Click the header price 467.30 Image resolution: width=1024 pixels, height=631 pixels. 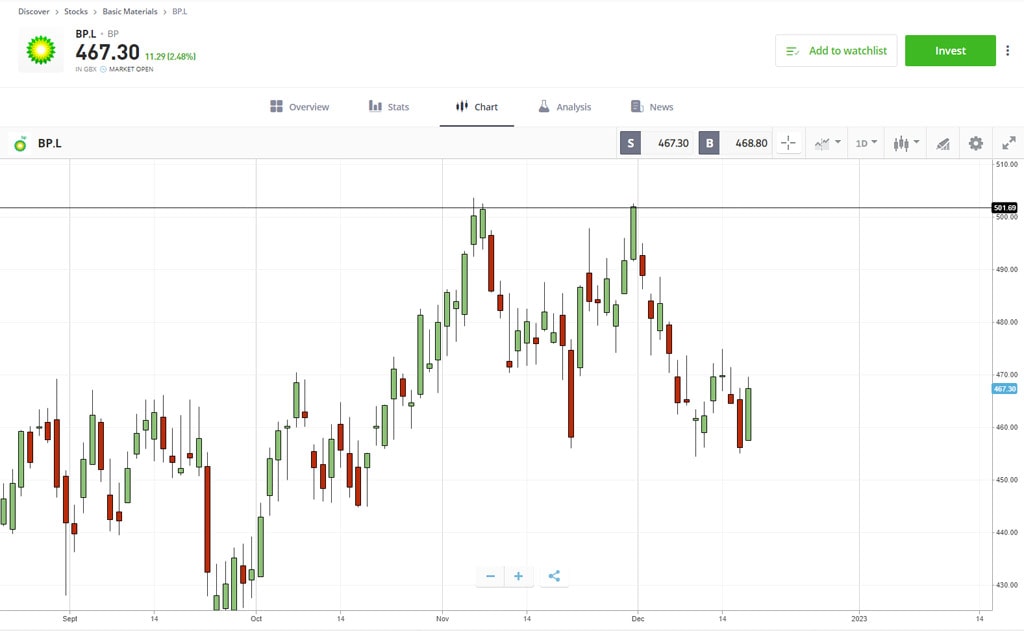tap(107, 52)
